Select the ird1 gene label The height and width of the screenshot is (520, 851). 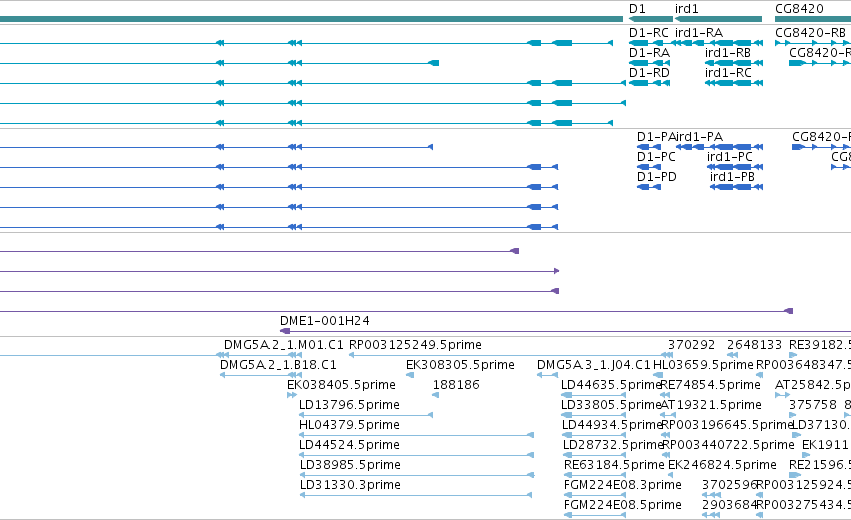(687, 9)
